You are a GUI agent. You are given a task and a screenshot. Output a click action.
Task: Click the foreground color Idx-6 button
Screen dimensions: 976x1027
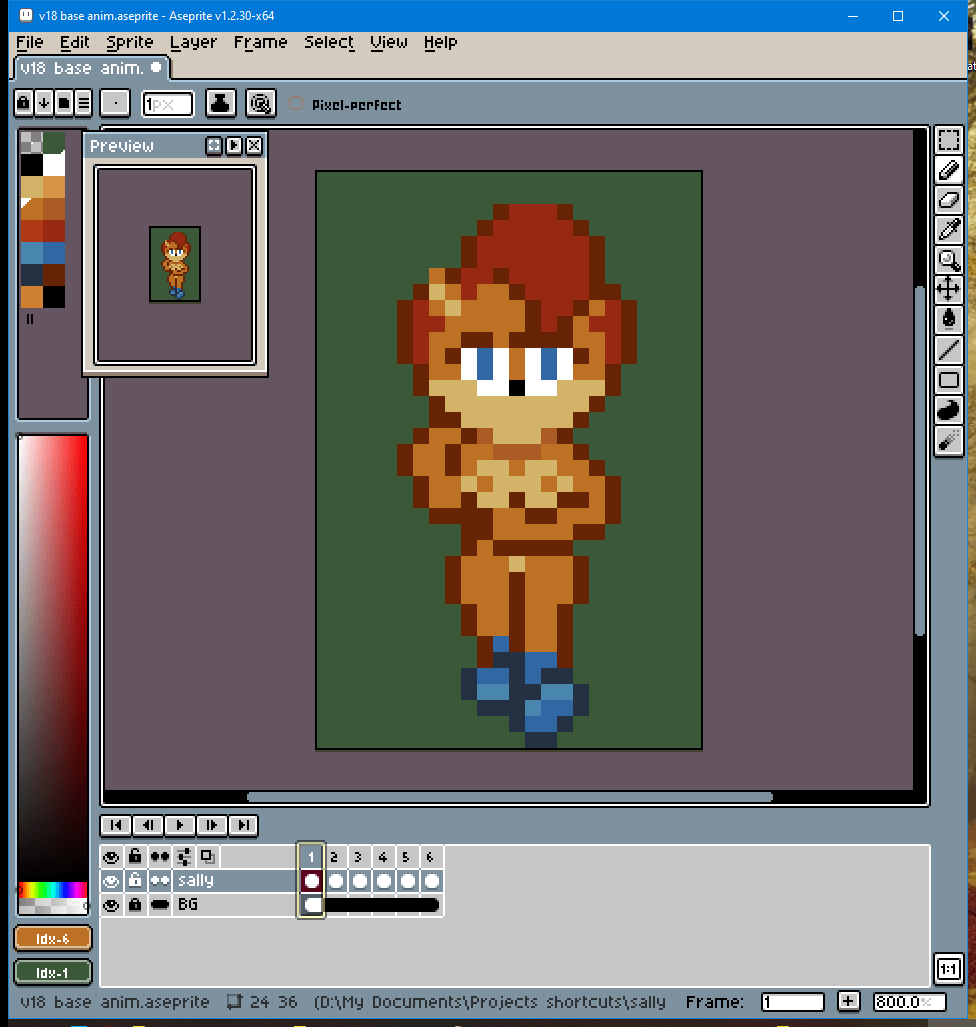tap(53, 938)
